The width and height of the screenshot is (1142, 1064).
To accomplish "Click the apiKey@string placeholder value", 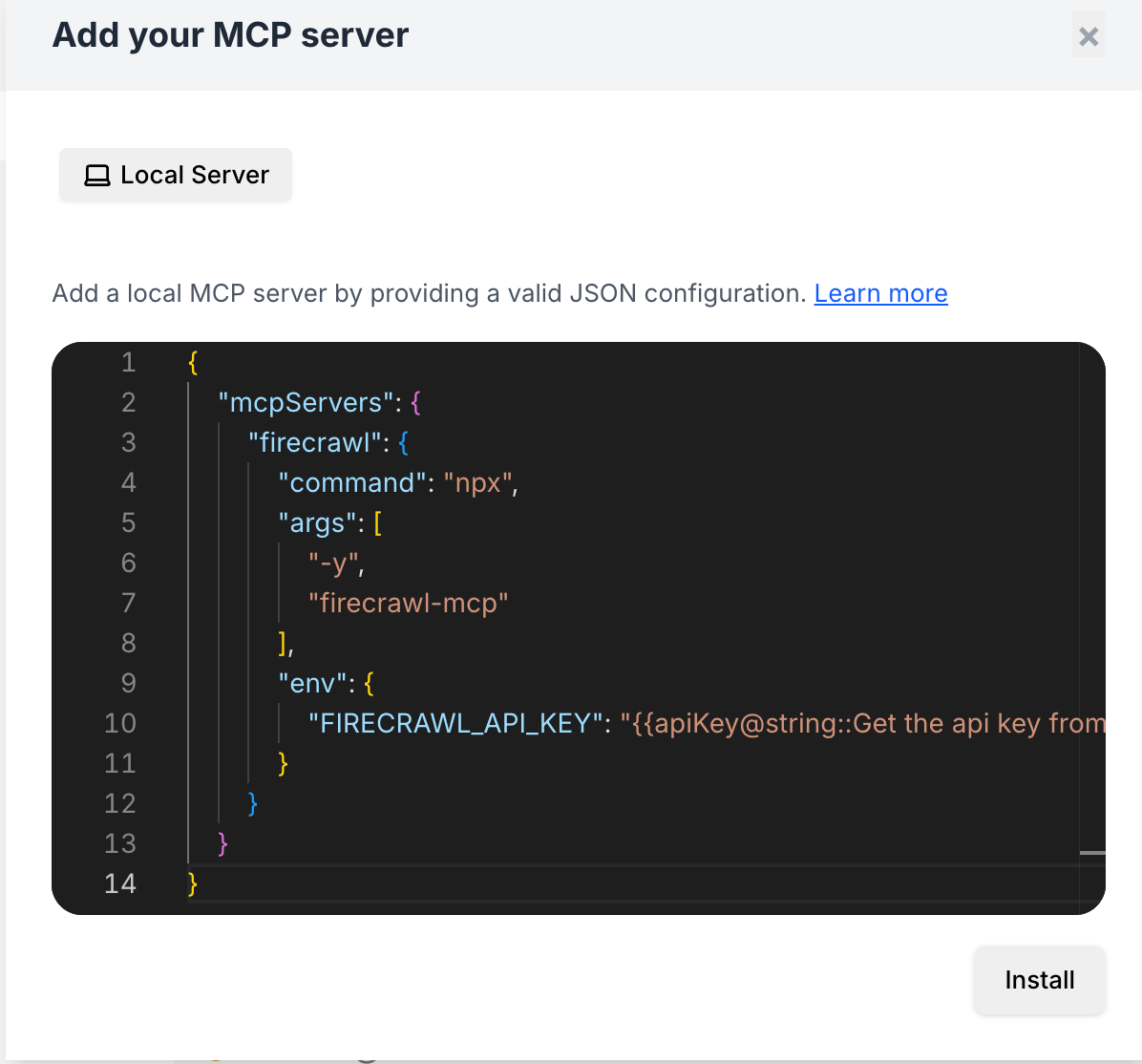I will click(x=862, y=723).
